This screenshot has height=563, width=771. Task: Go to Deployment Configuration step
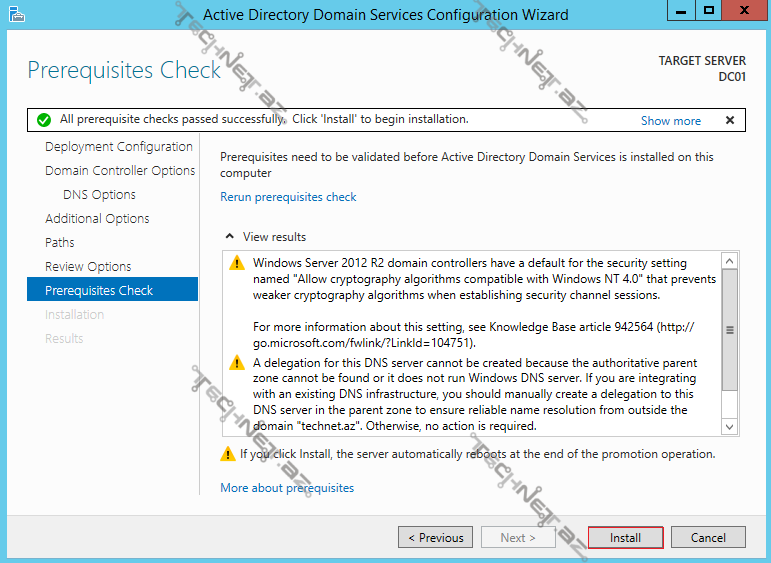tap(118, 146)
